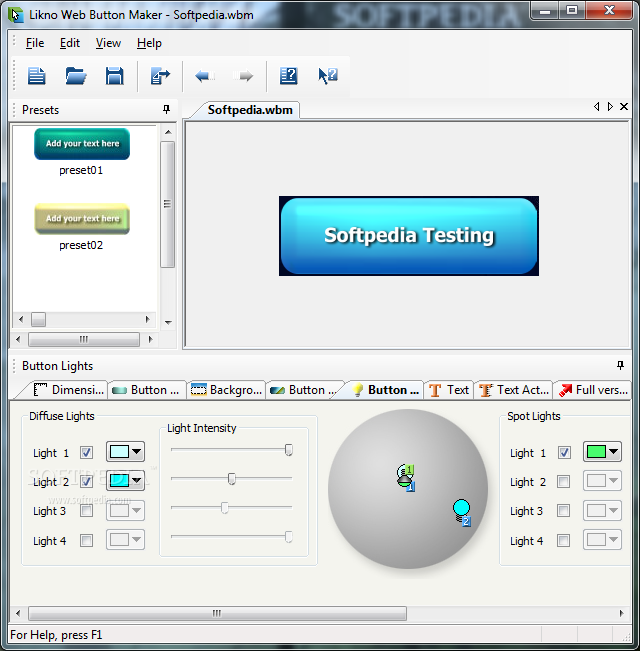Switch to the Background tab
The height and width of the screenshot is (651, 640).
pos(226,390)
